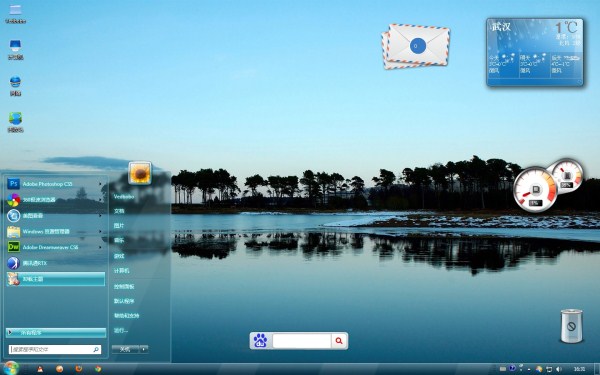Click the Shut down button
600x375 pixels.
pos(126,349)
